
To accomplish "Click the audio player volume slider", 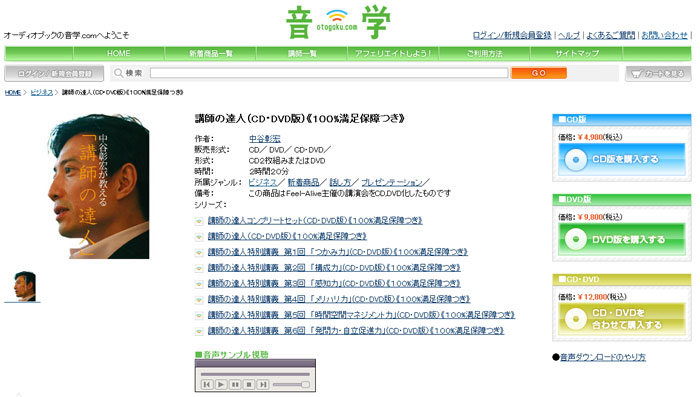I will coord(291,384).
